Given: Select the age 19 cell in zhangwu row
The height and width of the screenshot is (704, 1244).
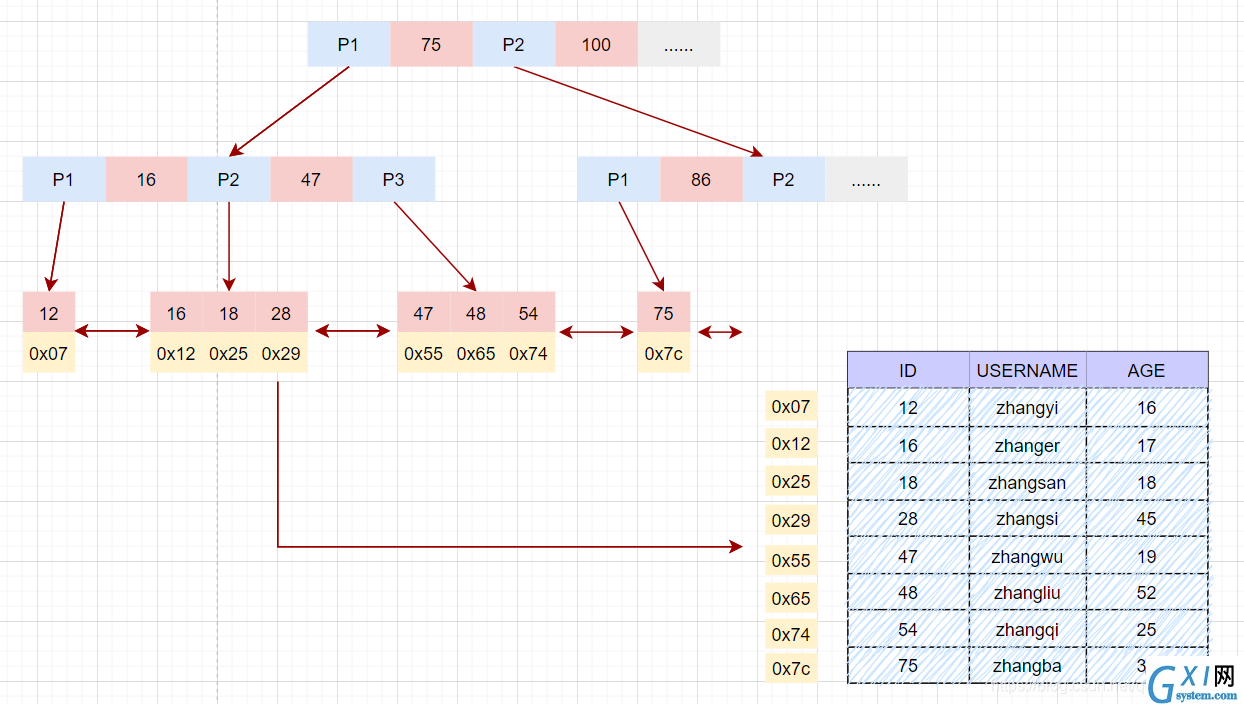Looking at the screenshot, I should pos(1147,556).
